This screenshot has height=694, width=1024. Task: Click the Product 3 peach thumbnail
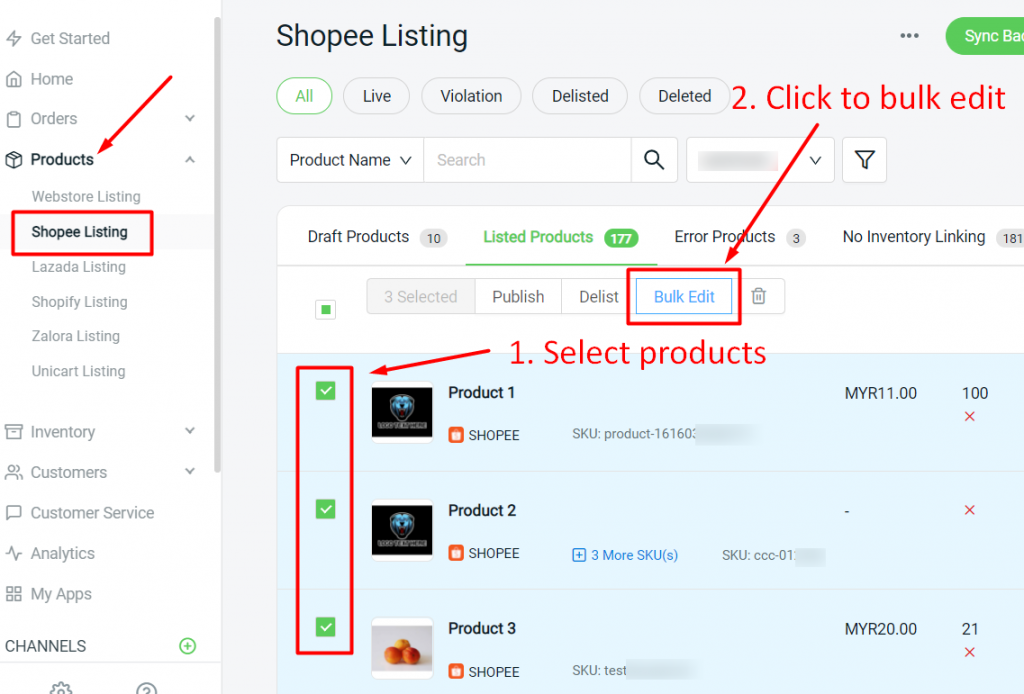click(402, 647)
